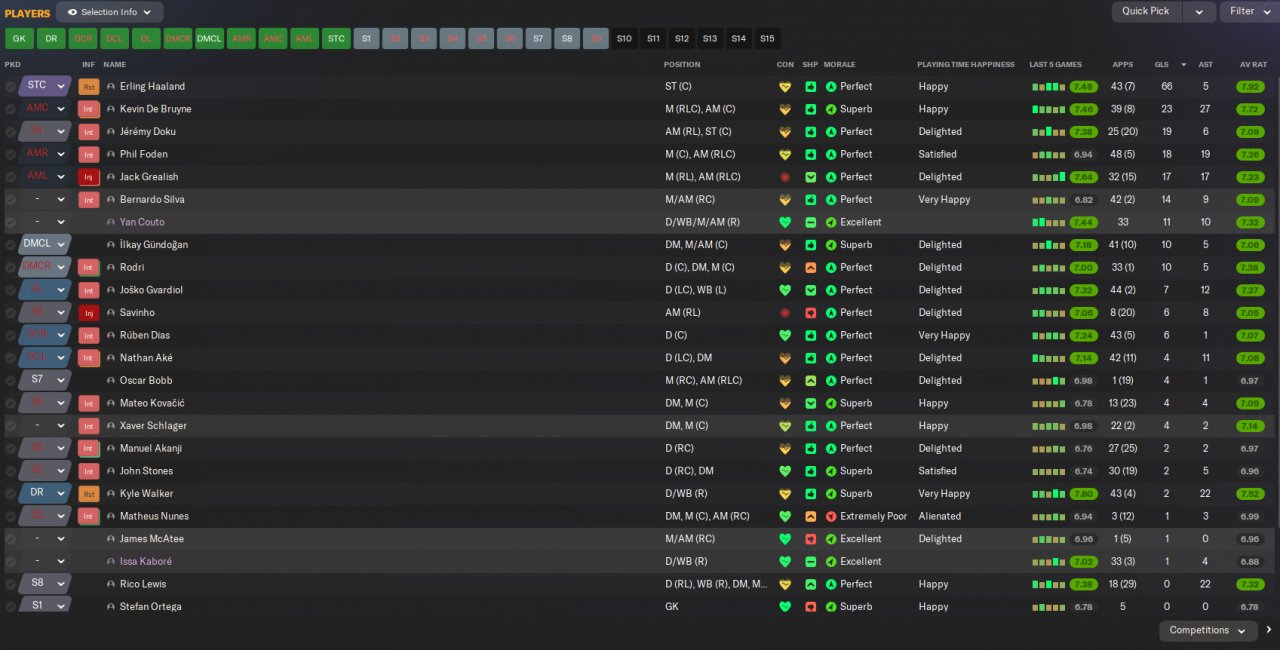Click İlkay Gündoğan's morale icon
The height and width of the screenshot is (650, 1280).
click(831, 245)
